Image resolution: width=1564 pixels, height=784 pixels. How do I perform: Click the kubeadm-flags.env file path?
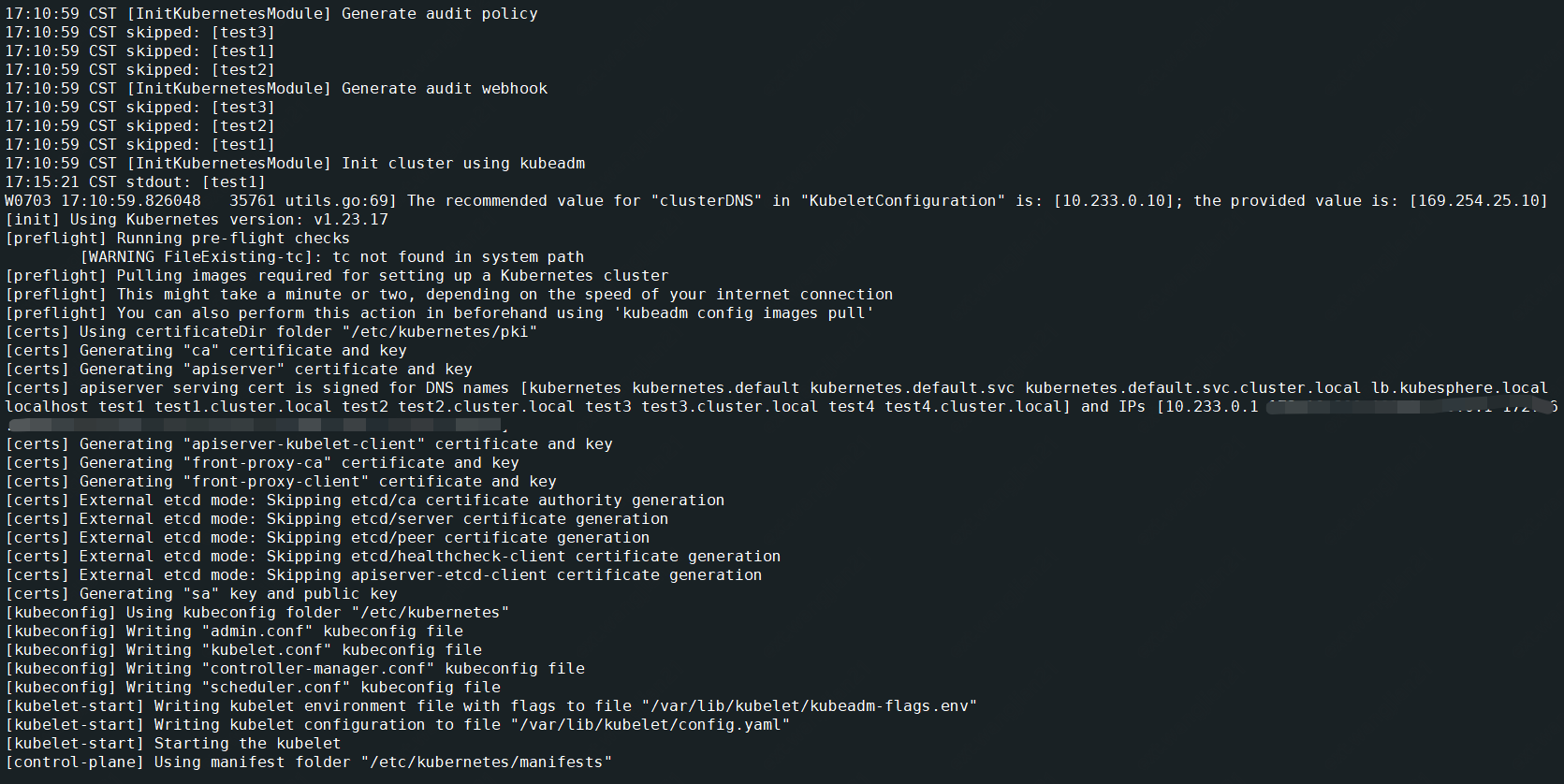tap(810, 706)
